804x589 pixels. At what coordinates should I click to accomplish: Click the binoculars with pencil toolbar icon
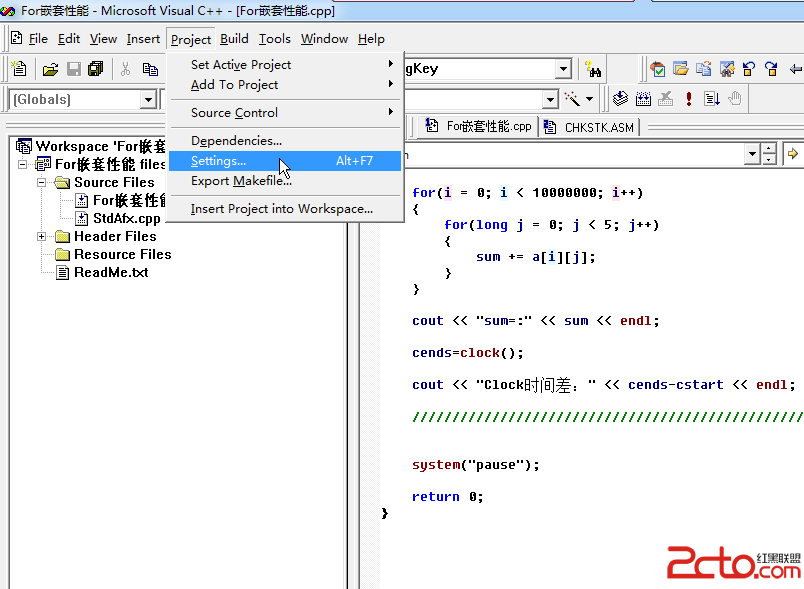[727, 69]
